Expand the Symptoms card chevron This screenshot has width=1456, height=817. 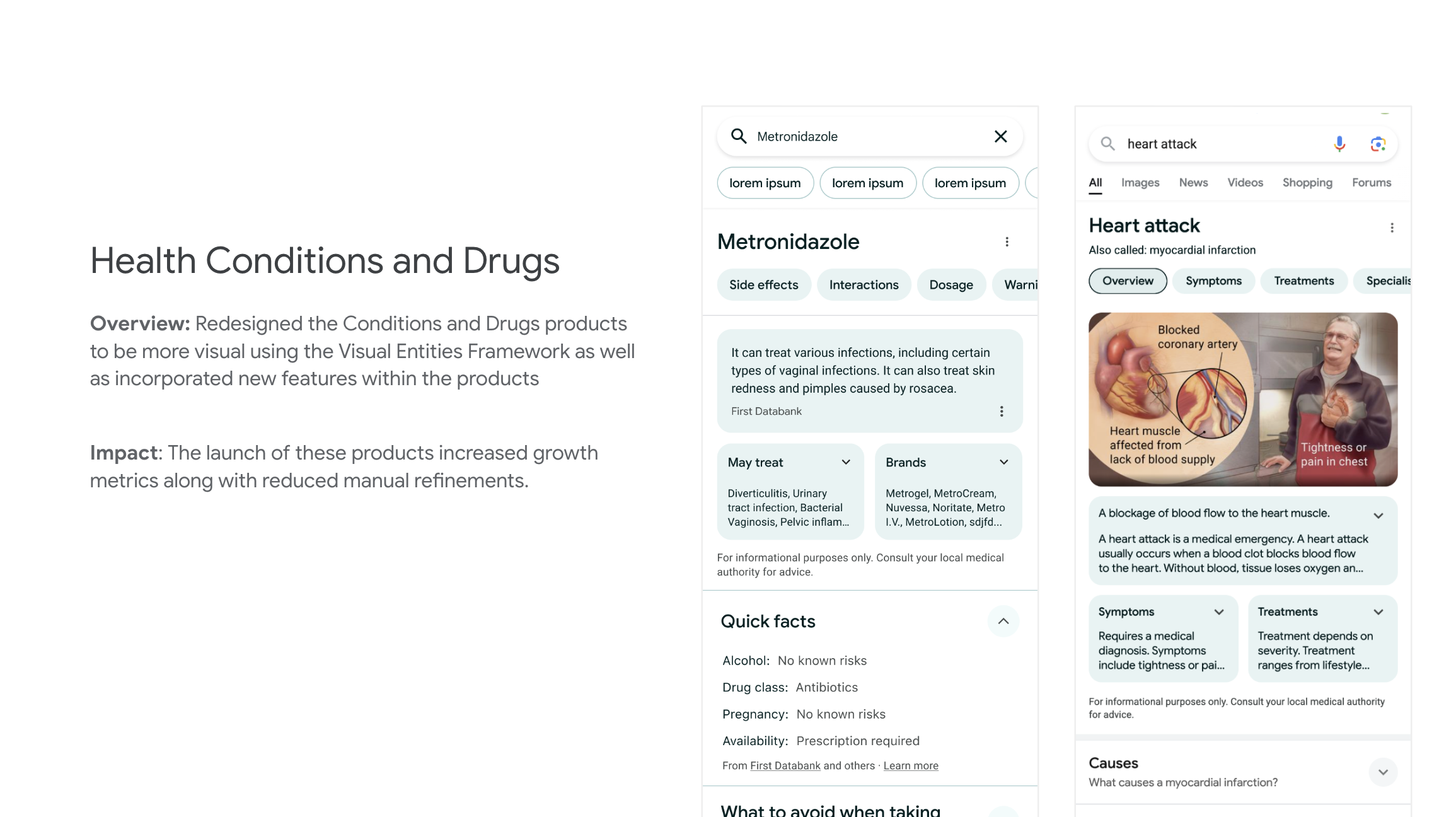tap(1219, 612)
